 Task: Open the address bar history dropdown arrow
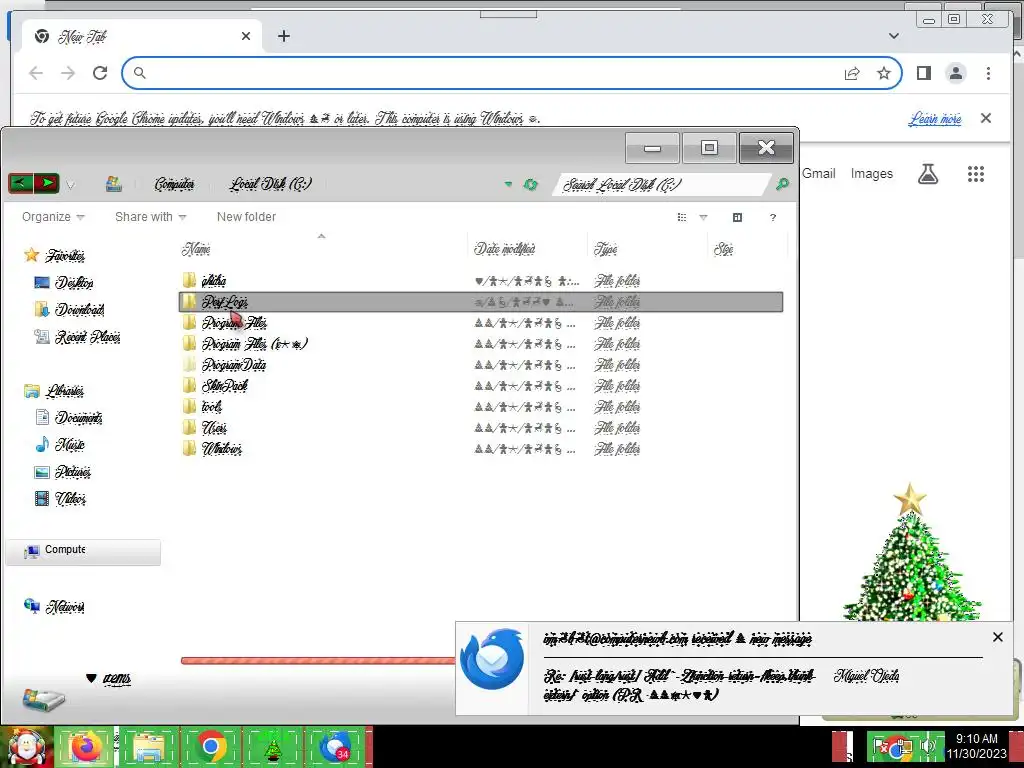[508, 185]
